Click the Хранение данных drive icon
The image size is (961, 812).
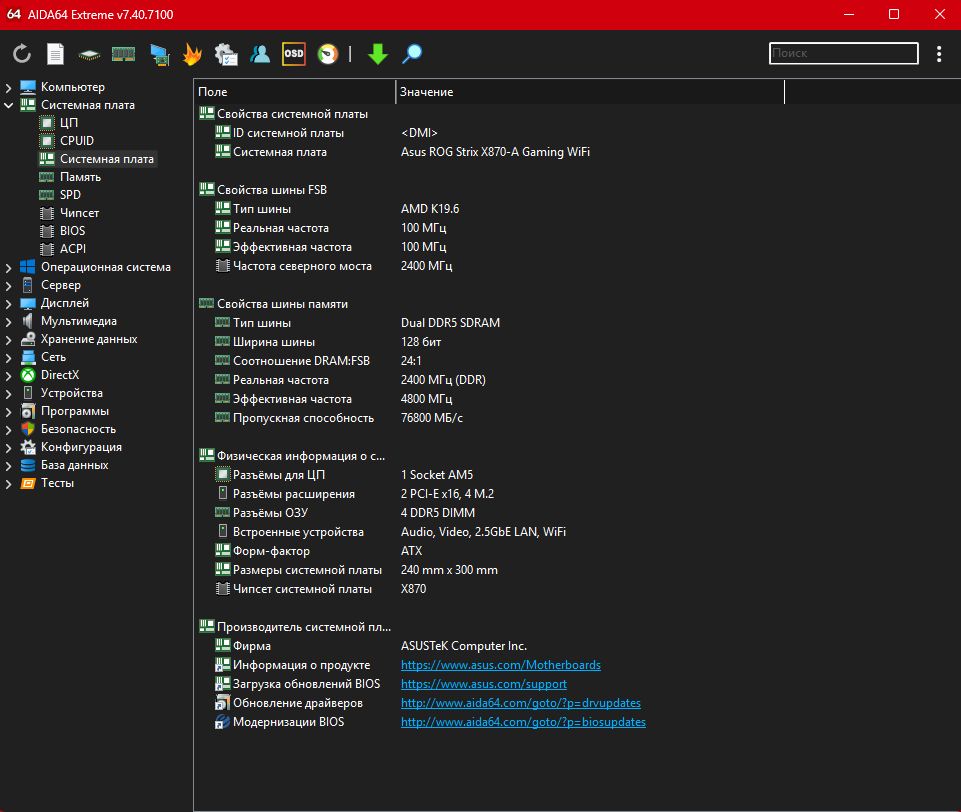coord(28,339)
